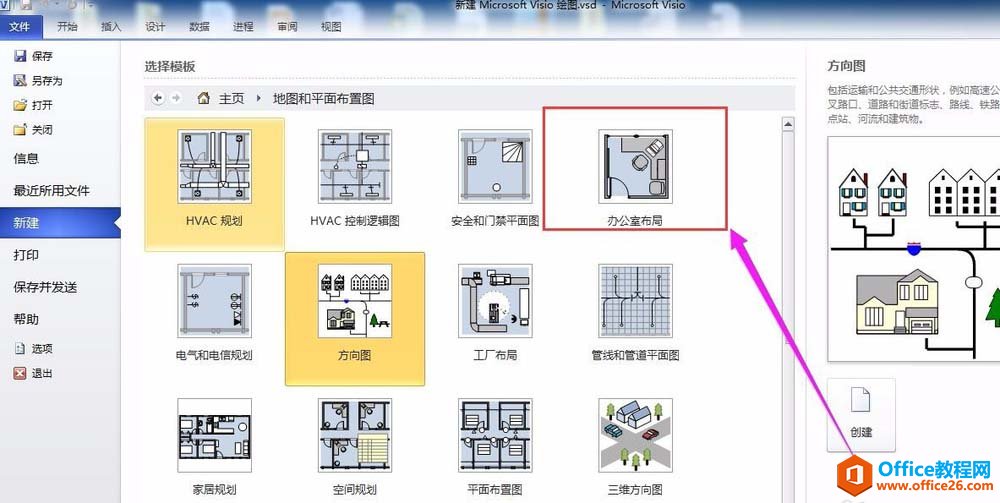Pick the 管线和管道平面图 template icon
Screen dimensions: 1000x503
tap(635, 301)
